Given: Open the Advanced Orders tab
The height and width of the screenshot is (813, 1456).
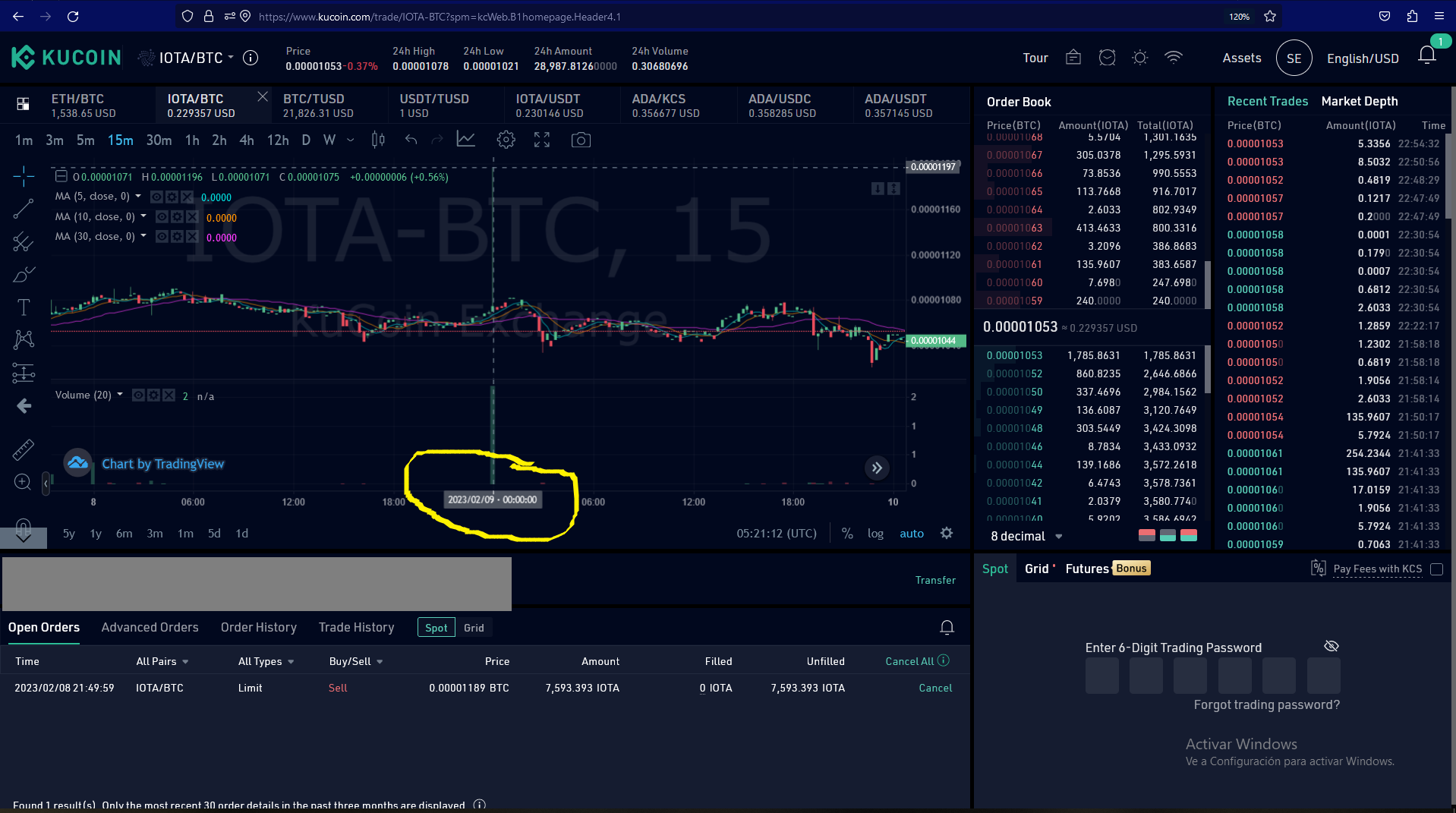Looking at the screenshot, I should 150,627.
